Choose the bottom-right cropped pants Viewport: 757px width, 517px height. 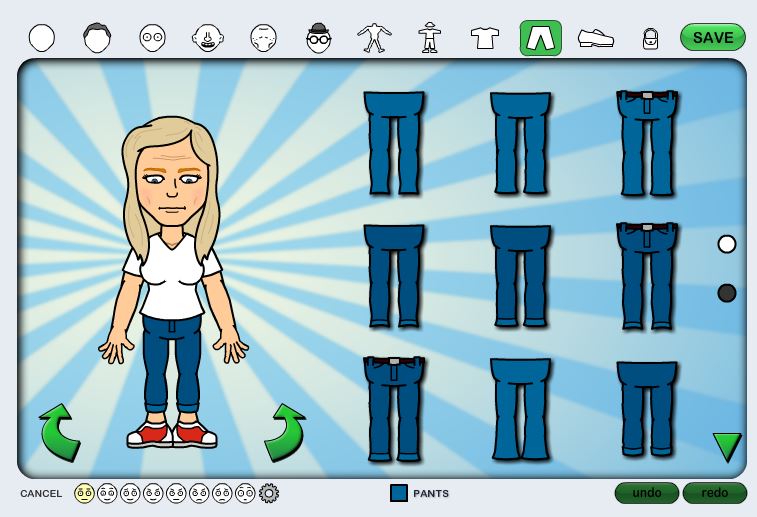[647, 409]
